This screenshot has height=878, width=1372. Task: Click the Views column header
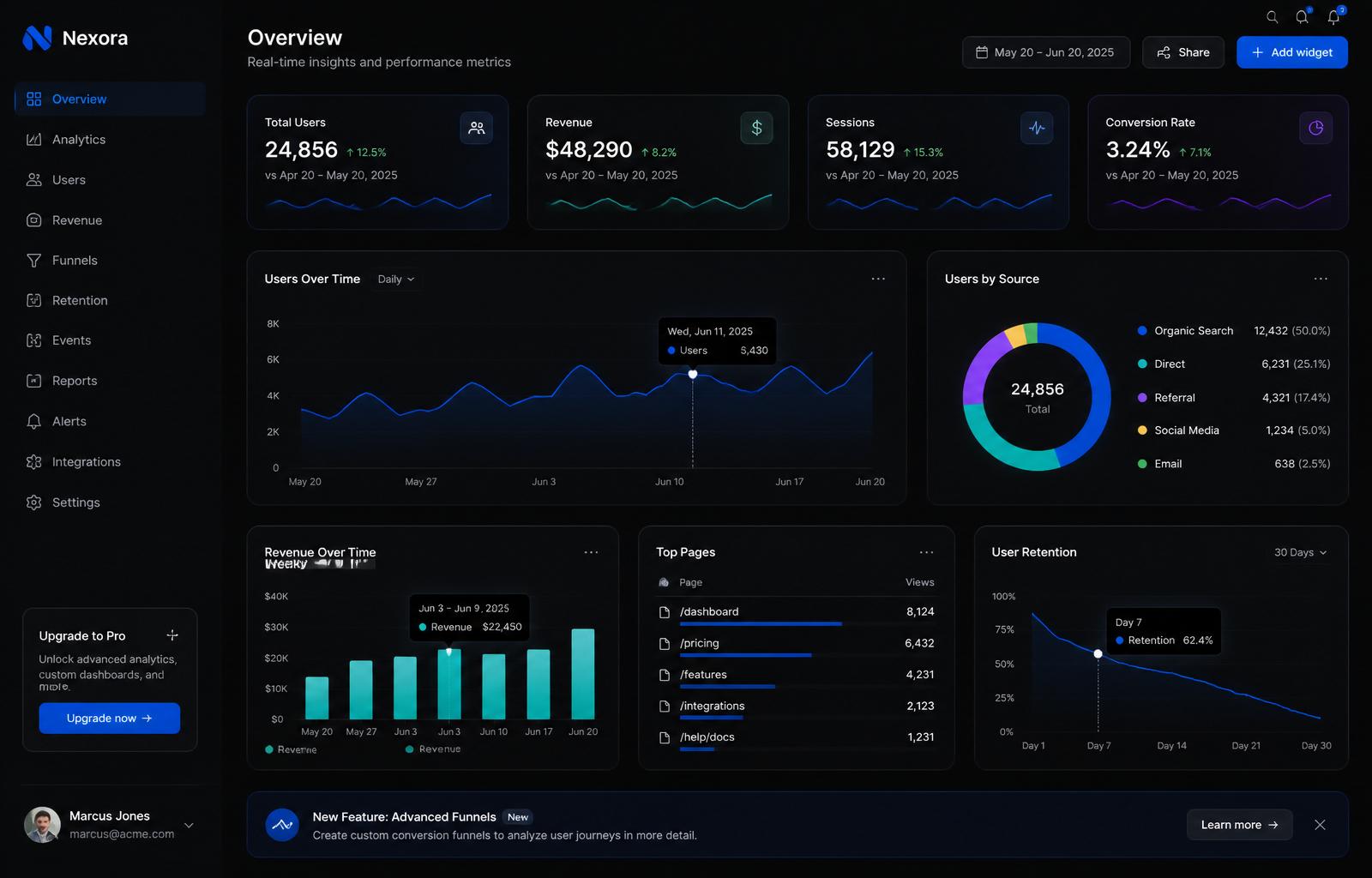(920, 582)
